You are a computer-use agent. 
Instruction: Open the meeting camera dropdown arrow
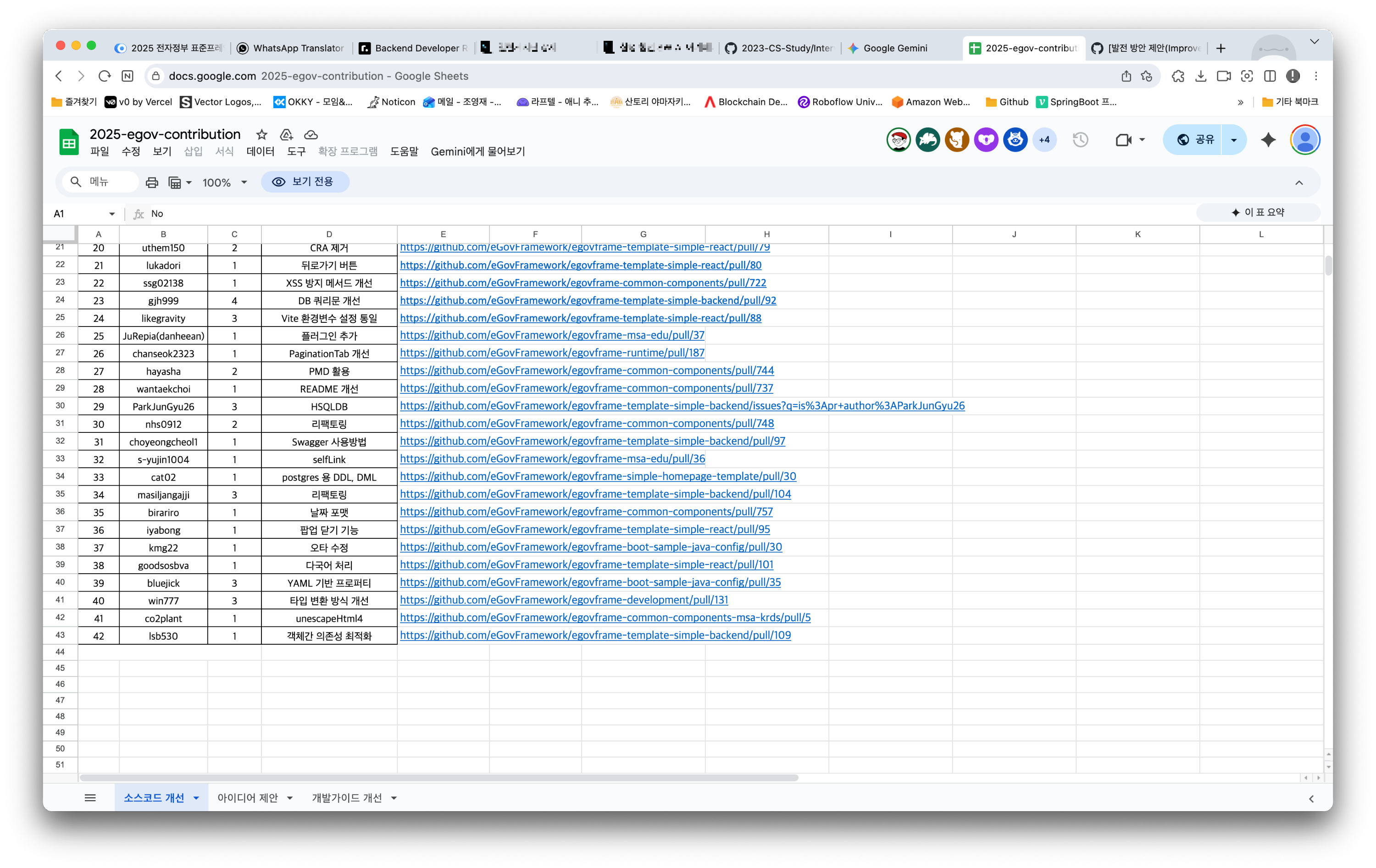coord(1142,139)
